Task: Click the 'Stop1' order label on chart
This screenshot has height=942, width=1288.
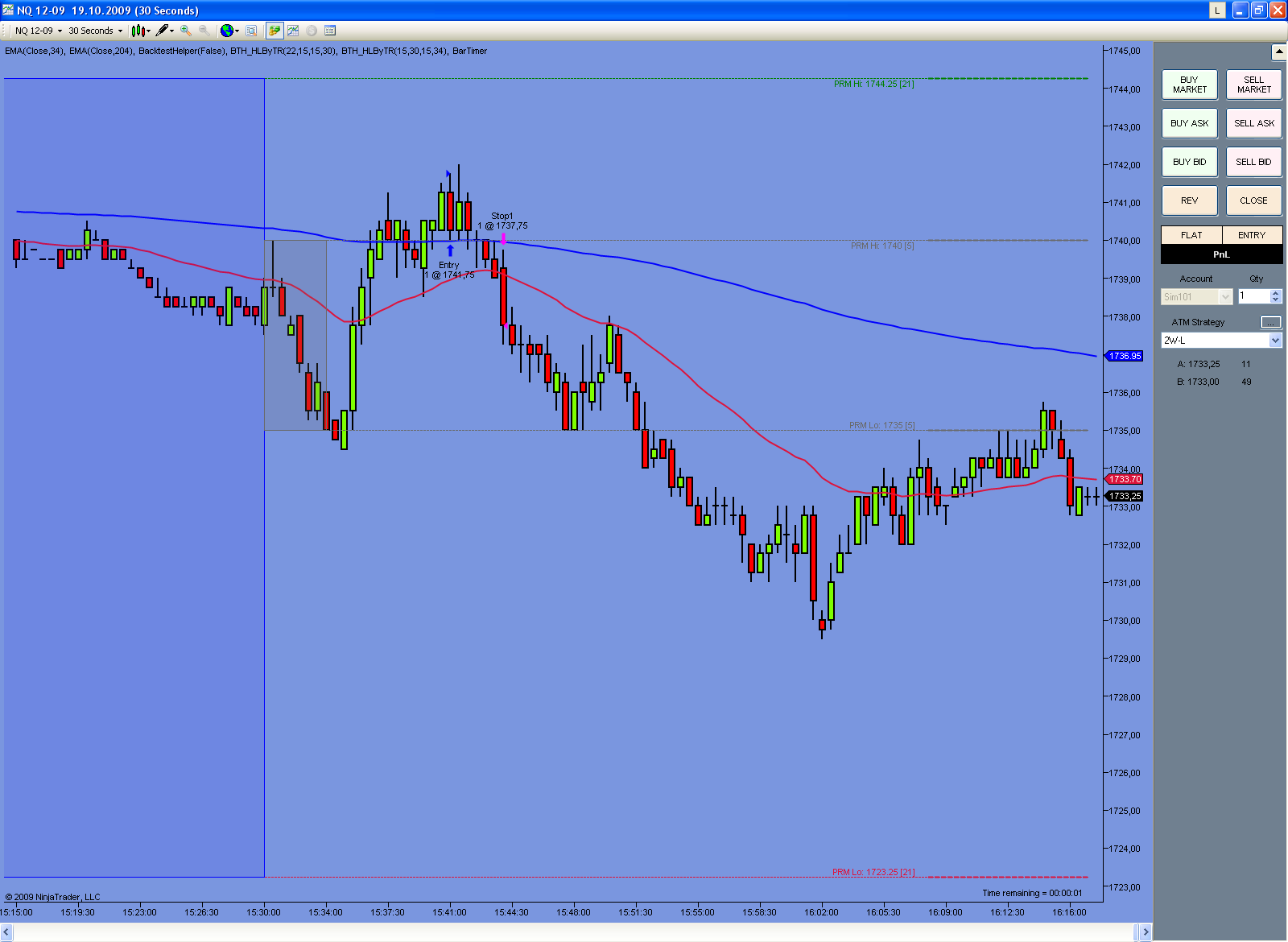Action: pos(502,216)
